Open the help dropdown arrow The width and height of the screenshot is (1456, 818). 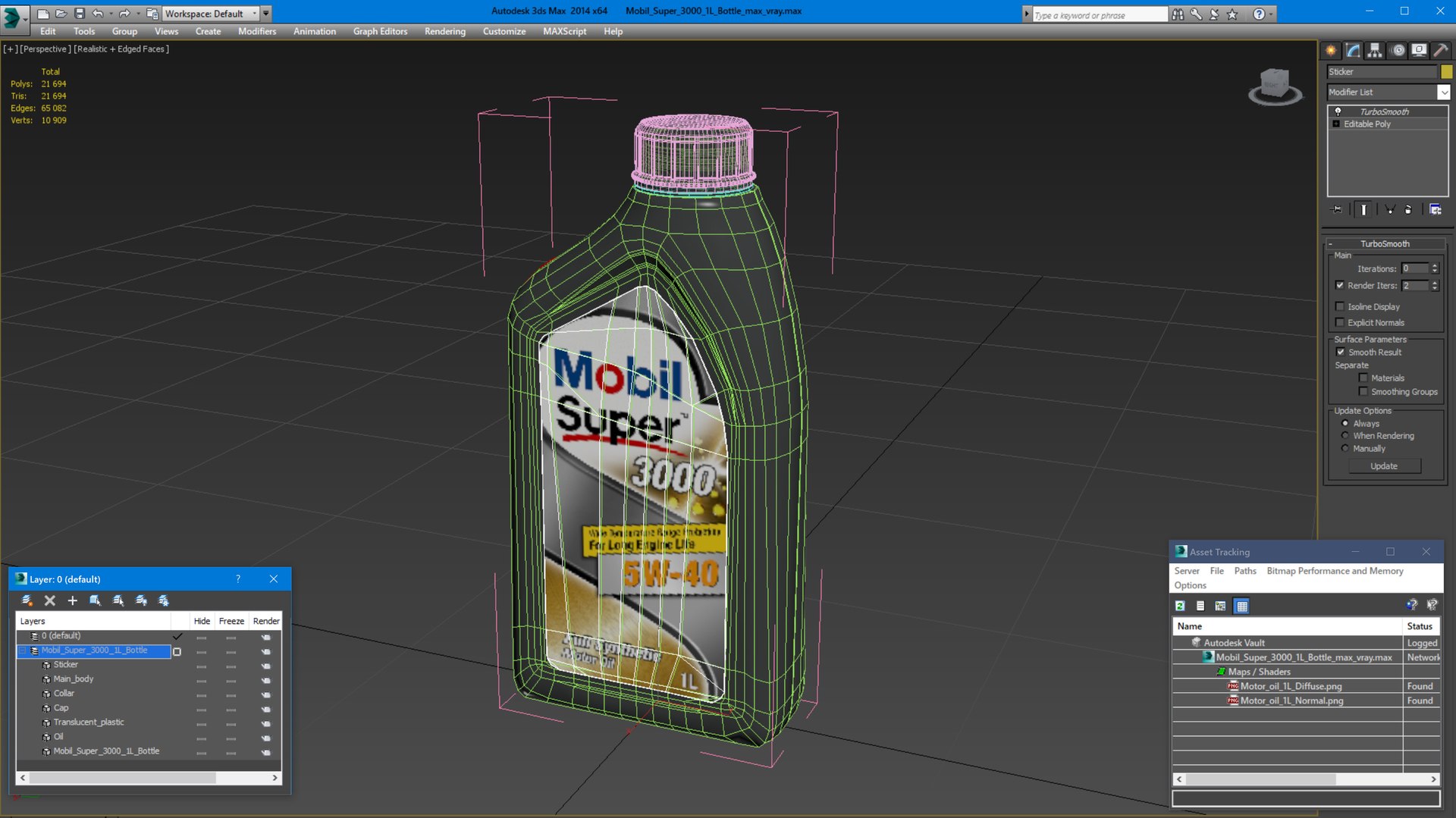click(1271, 14)
